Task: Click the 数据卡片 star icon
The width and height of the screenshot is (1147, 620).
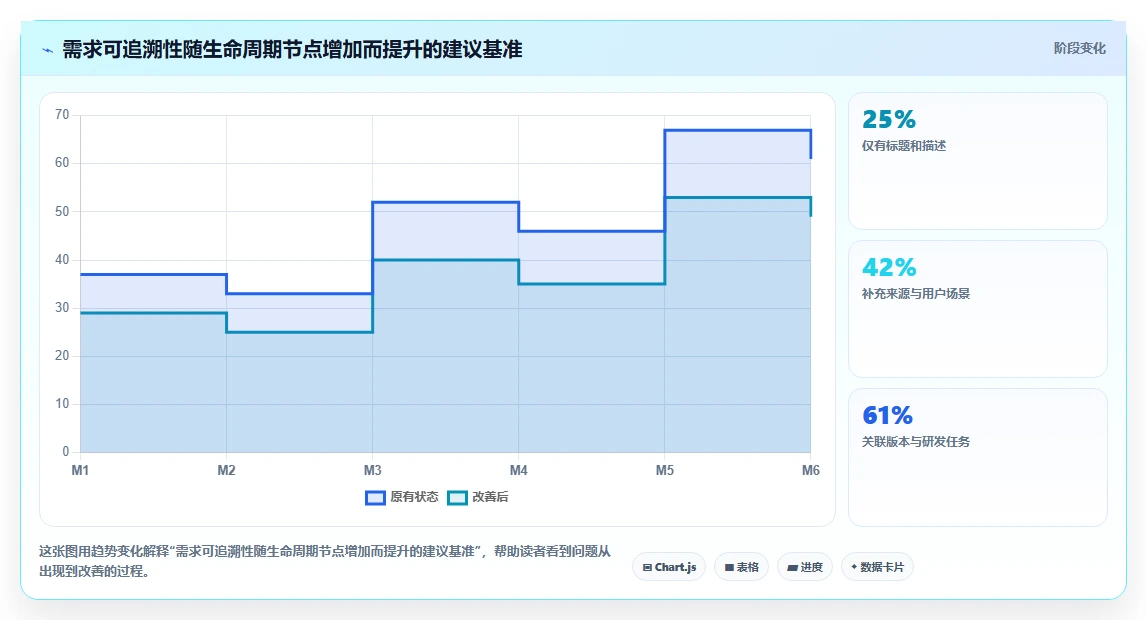Action: click(854, 567)
